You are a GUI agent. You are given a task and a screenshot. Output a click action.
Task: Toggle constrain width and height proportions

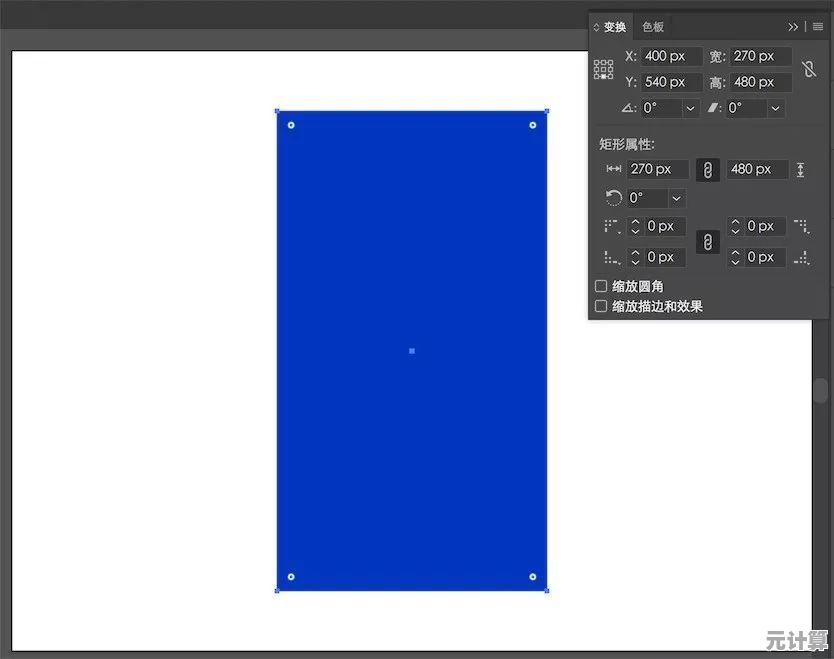[809, 70]
